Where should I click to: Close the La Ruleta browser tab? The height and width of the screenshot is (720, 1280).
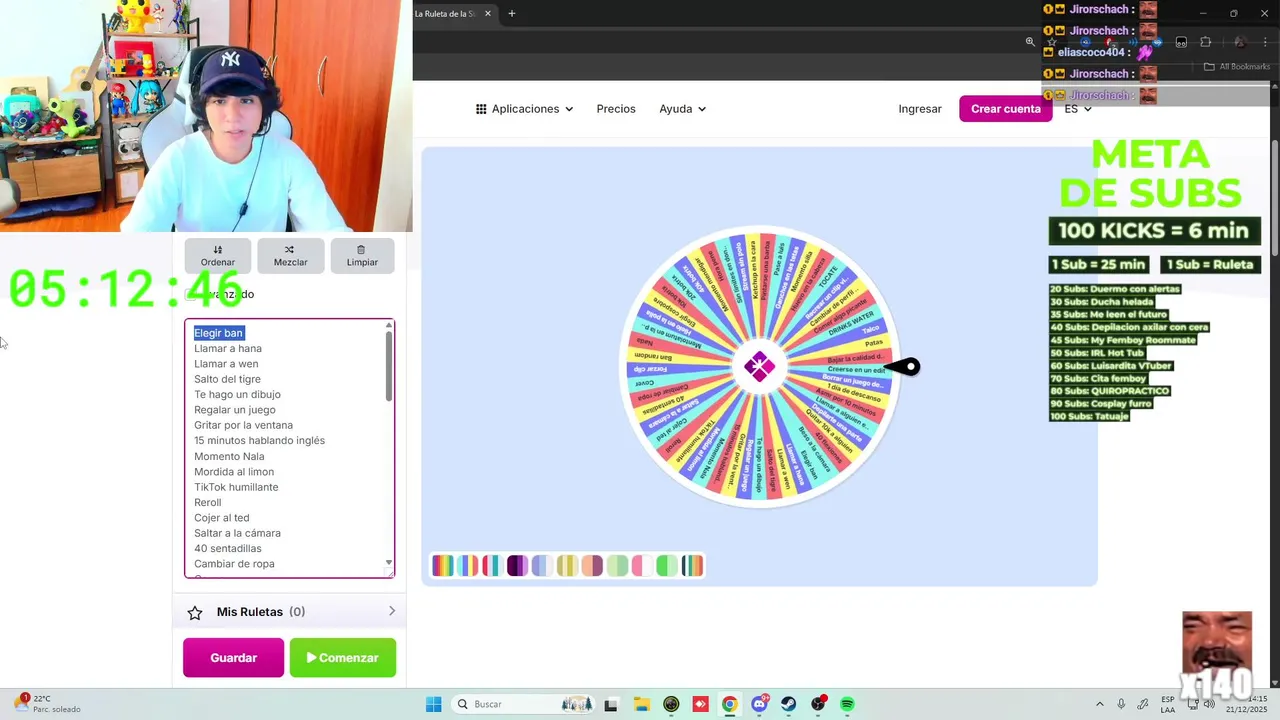click(x=488, y=14)
